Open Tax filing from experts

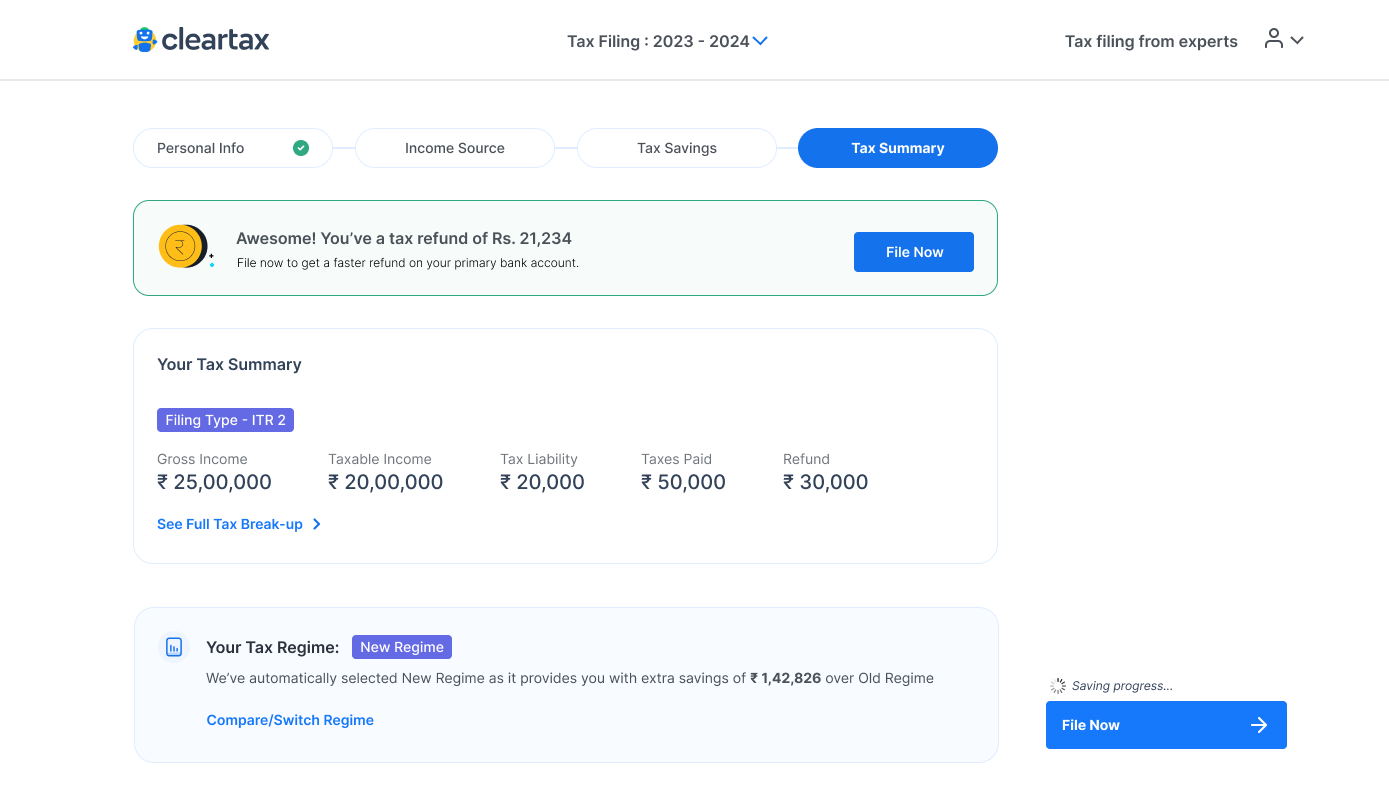coord(1151,41)
